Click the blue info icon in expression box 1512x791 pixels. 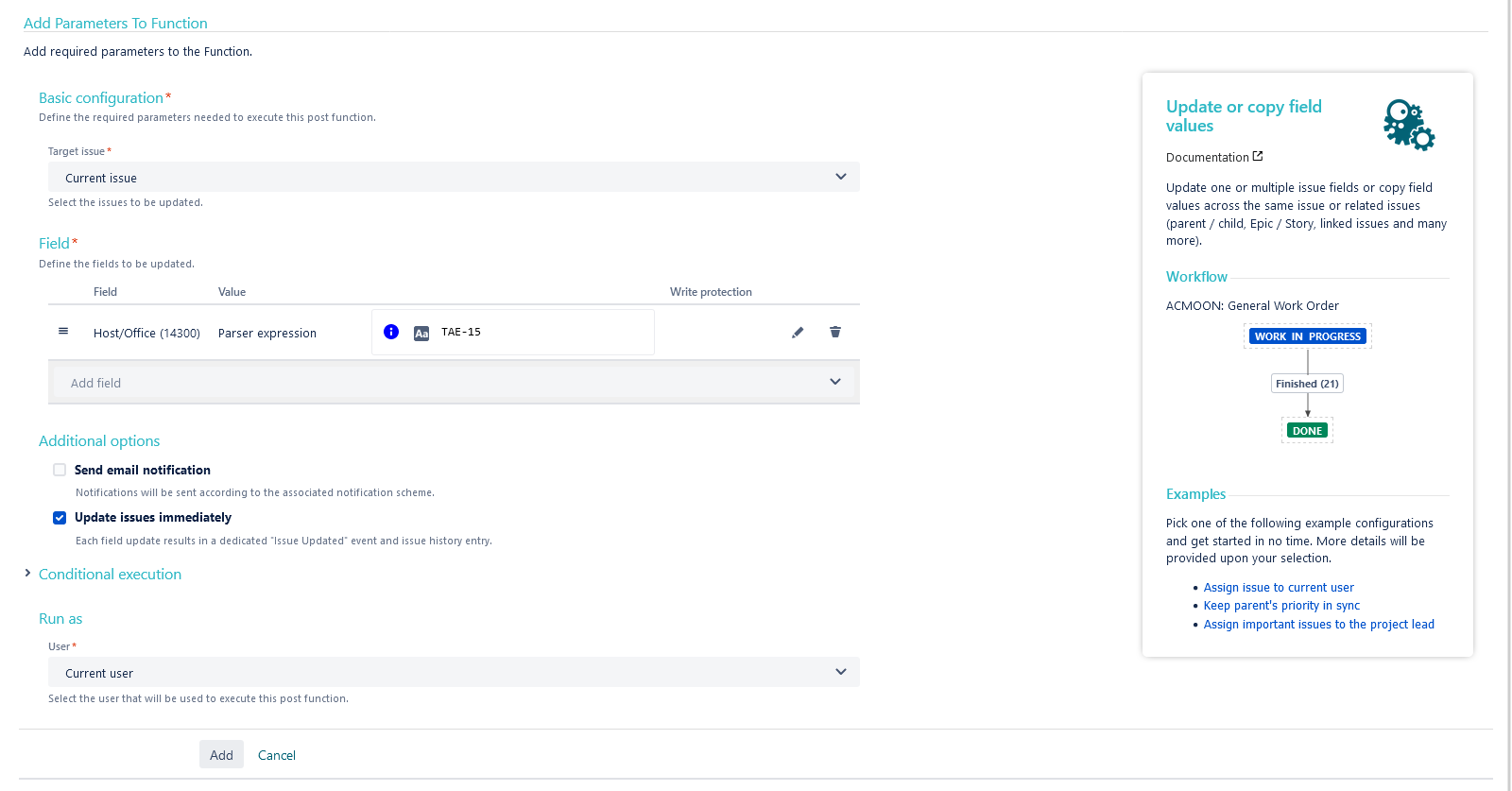391,332
